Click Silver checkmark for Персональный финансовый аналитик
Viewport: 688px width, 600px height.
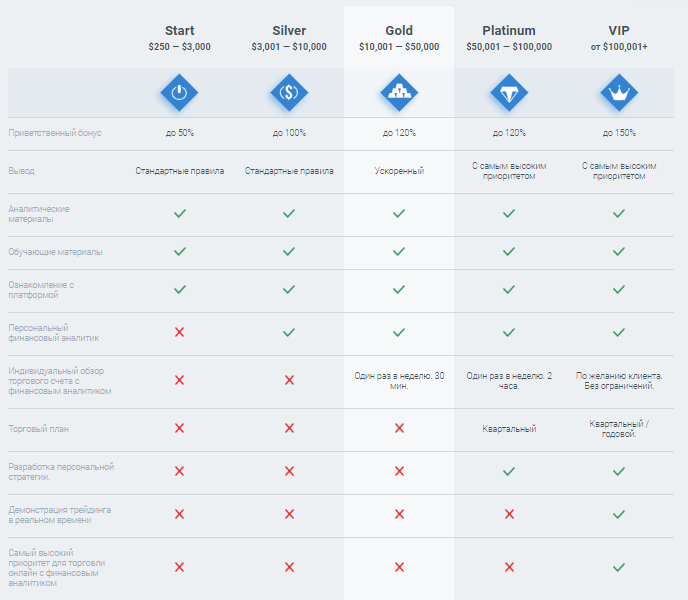click(x=289, y=332)
